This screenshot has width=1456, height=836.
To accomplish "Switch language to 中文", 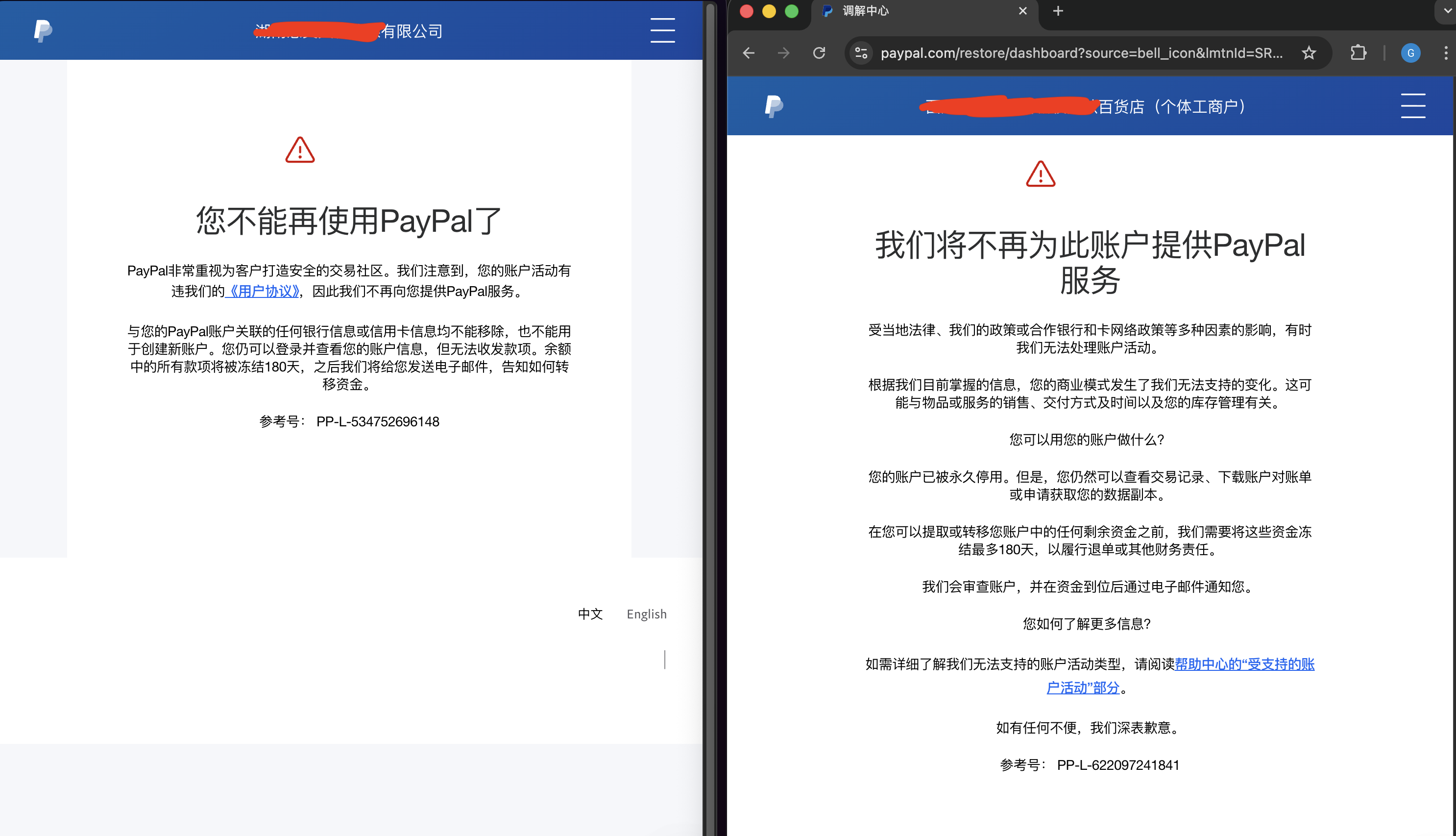I will (x=590, y=614).
